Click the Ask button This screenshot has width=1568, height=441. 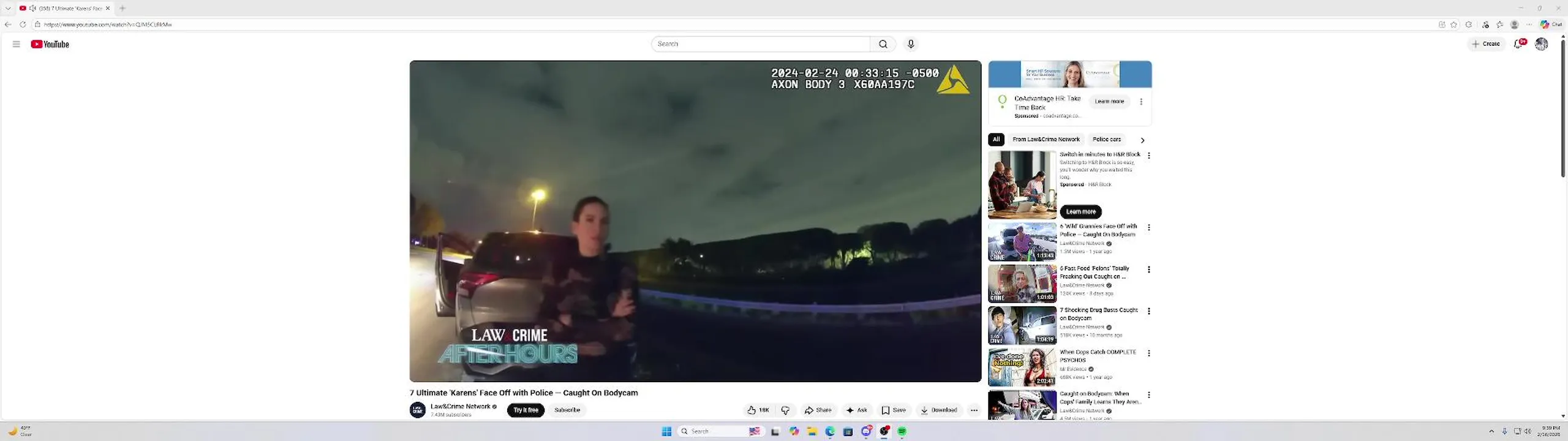click(856, 410)
